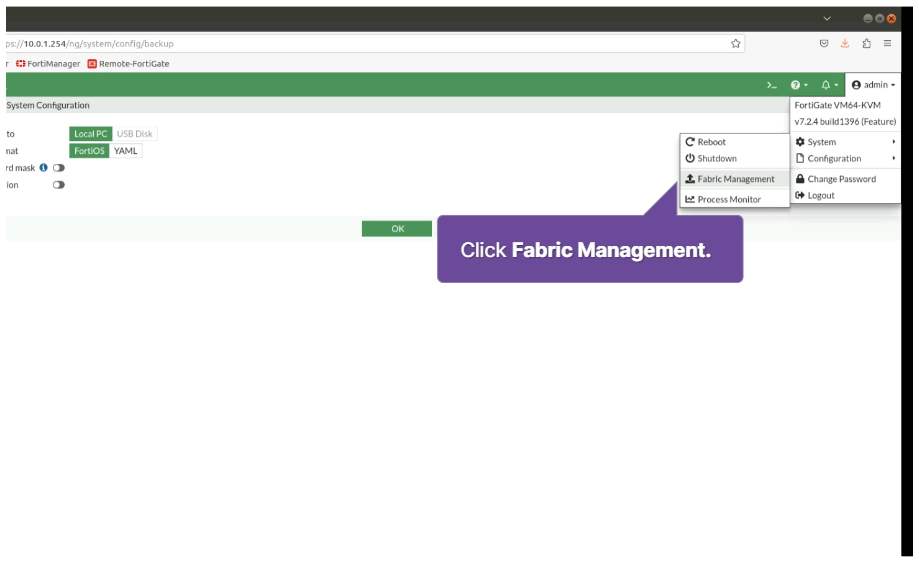Open the browser extensions puzzle icon
The width and height of the screenshot is (919, 569).
tap(866, 43)
